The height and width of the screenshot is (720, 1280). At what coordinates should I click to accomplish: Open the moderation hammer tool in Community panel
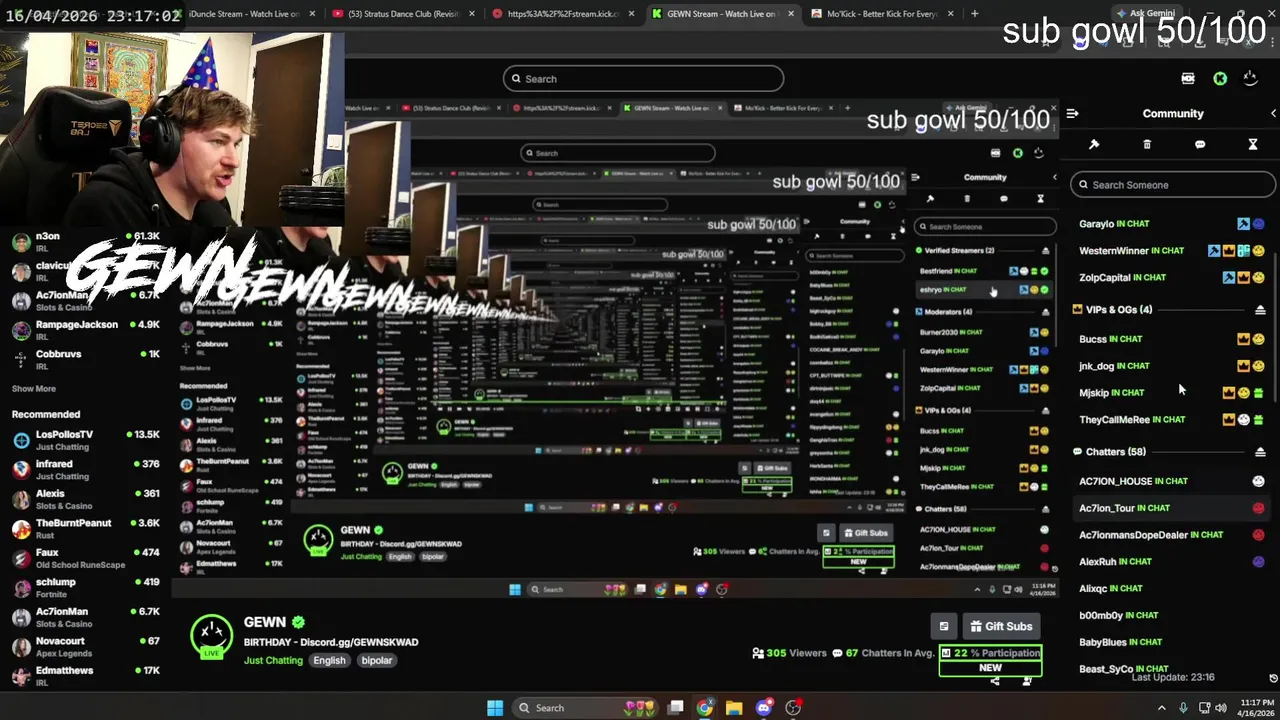click(x=1094, y=144)
